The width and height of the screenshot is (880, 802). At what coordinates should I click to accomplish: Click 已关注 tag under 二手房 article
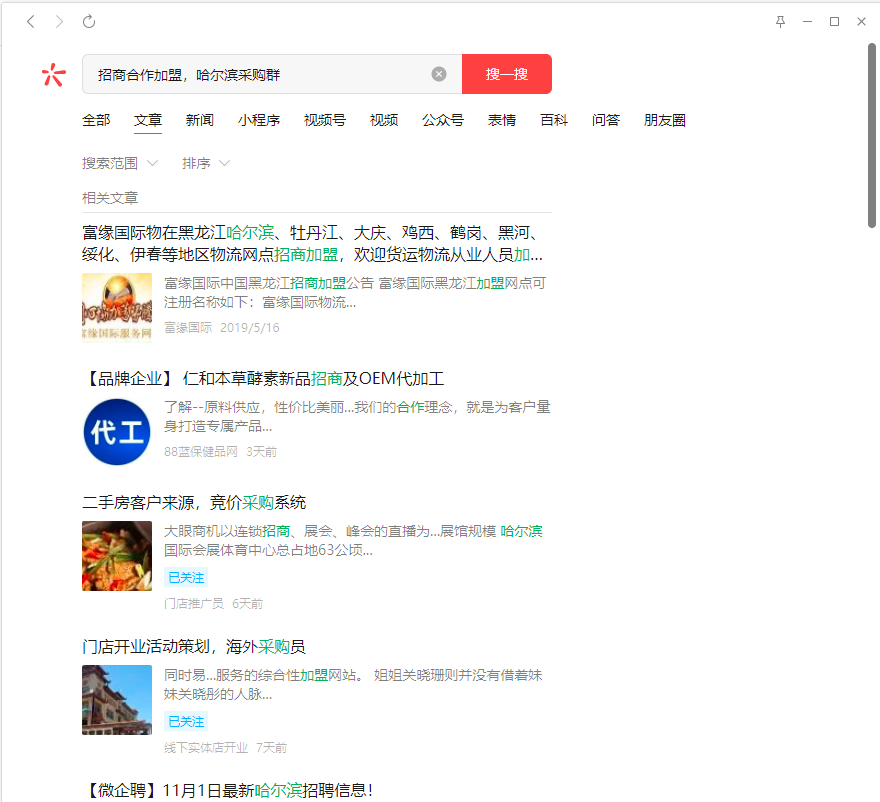click(x=186, y=578)
